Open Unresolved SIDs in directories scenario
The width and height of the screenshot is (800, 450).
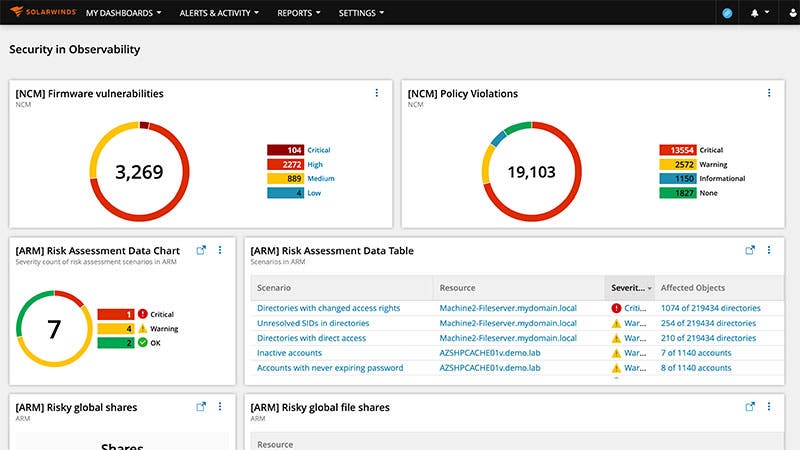tap(313, 323)
